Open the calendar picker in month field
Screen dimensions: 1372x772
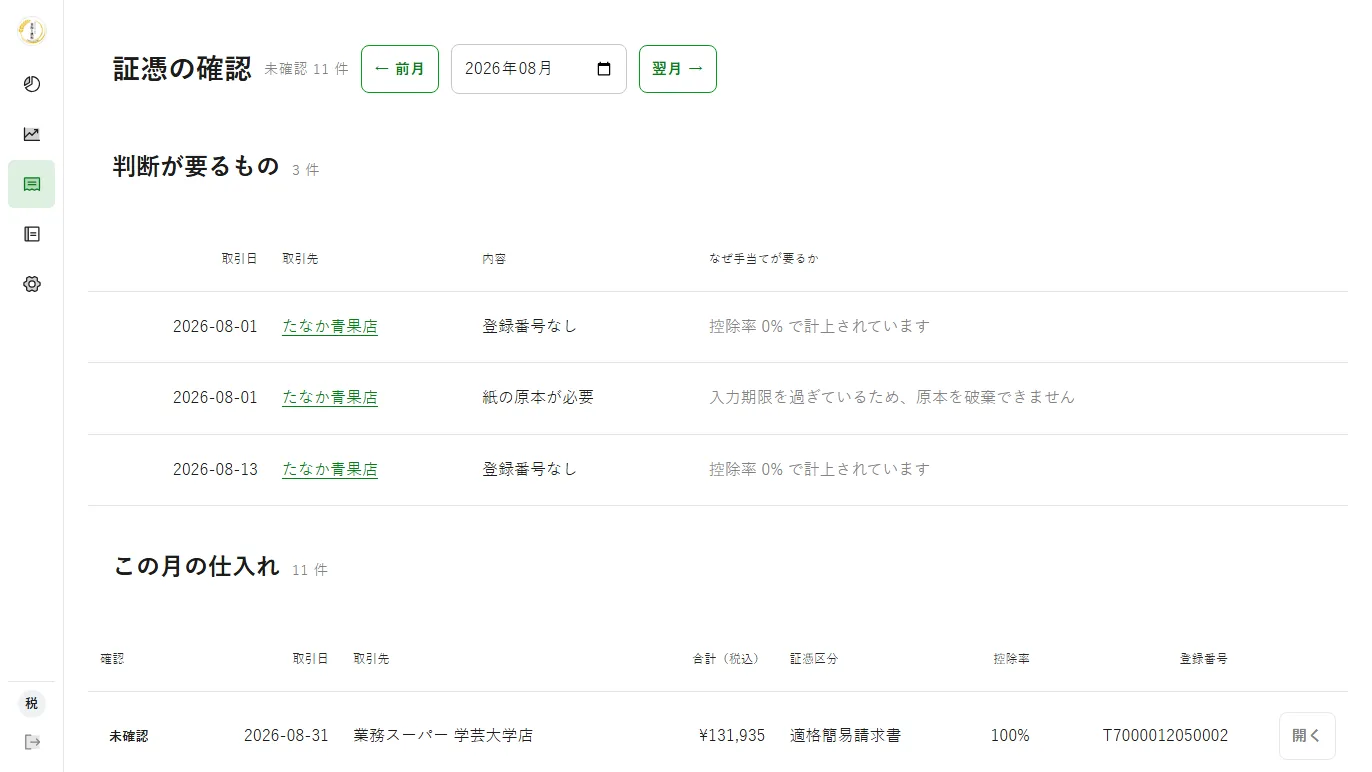(603, 69)
